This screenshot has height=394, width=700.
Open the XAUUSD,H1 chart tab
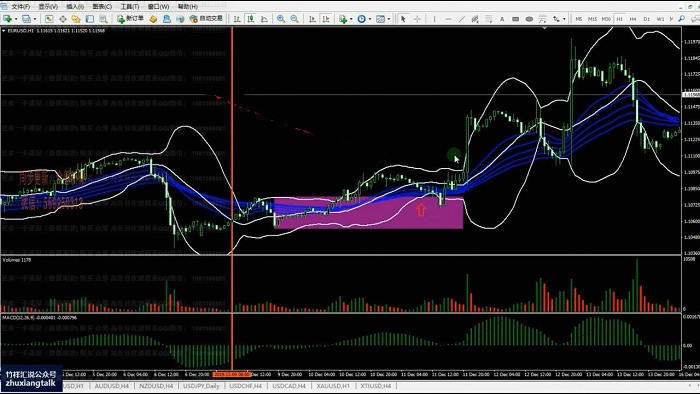(x=333, y=386)
